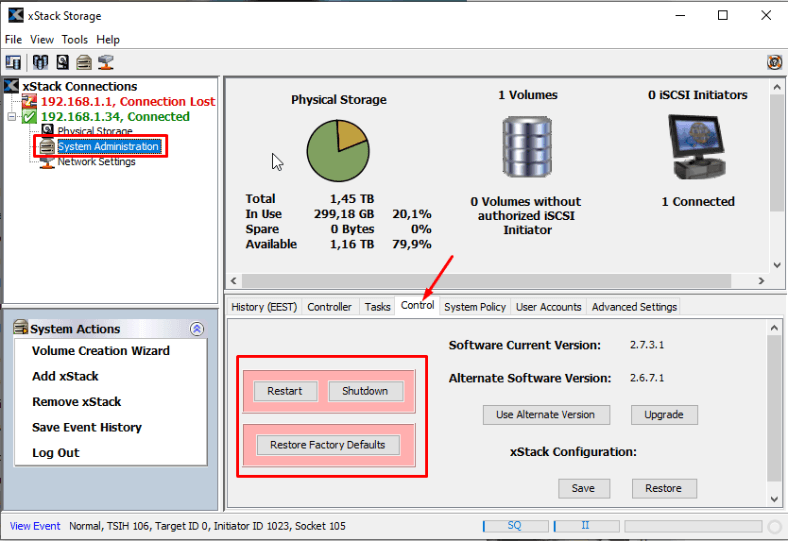Click the System Administration tree icon
788x541 pixels.
pos(47,146)
